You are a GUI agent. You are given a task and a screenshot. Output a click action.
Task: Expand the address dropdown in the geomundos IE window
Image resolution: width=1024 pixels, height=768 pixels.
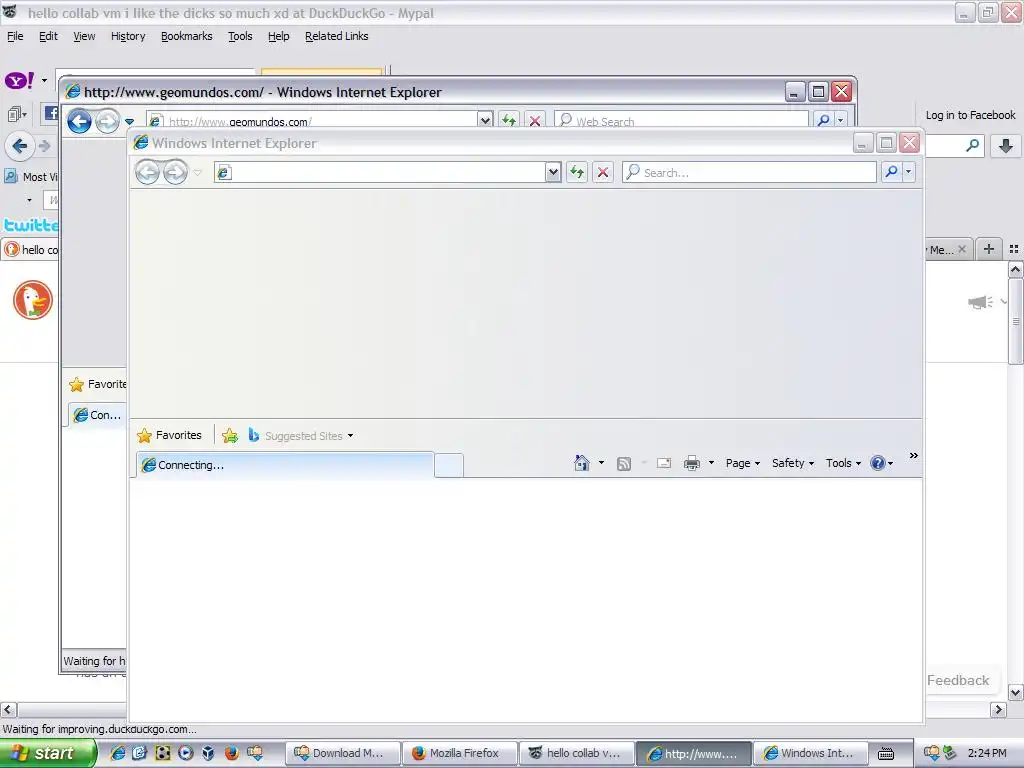coord(485,120)
